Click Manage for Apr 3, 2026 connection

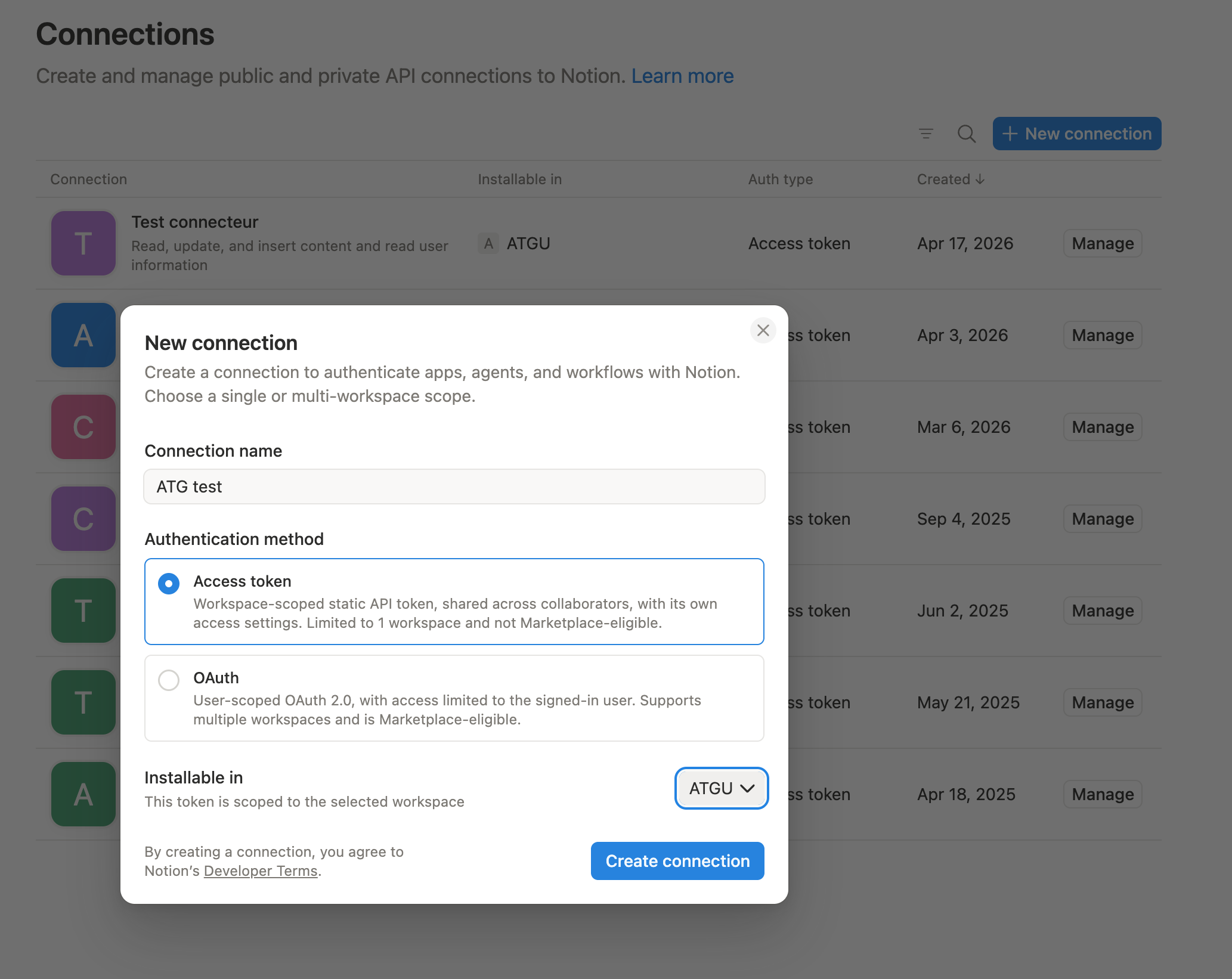coord(1103,335)
